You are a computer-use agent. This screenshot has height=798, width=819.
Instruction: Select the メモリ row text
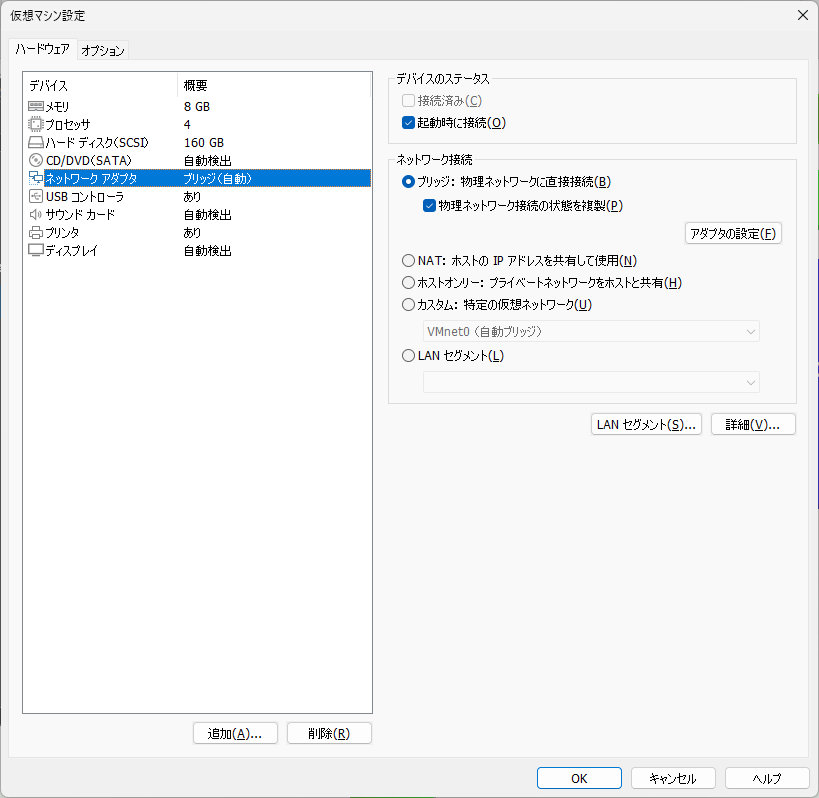57,107
